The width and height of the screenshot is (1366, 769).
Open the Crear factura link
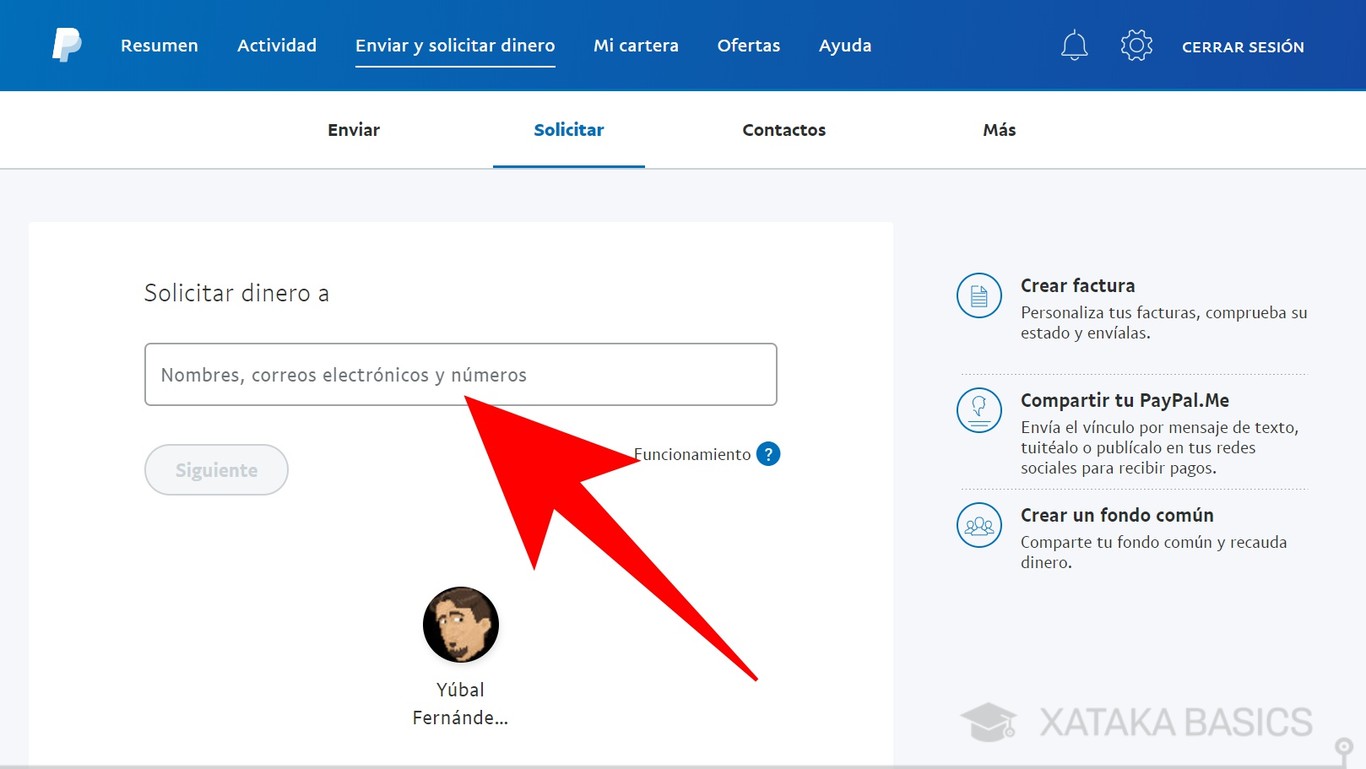click(1078, 286)
